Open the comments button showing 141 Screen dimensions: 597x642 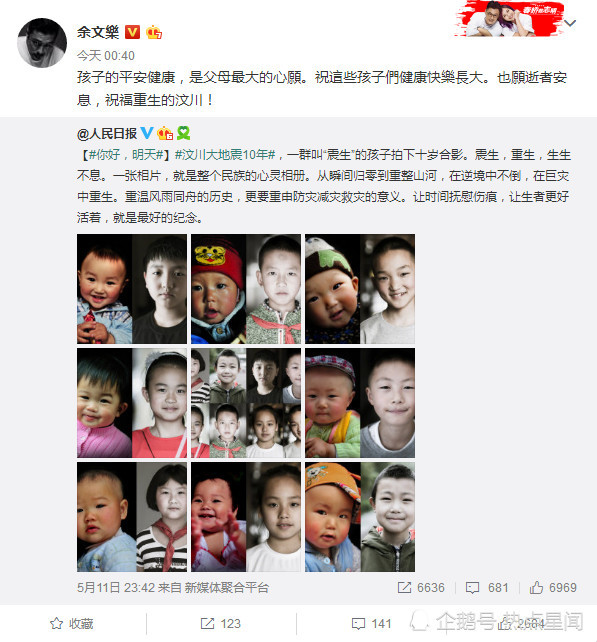371,624
